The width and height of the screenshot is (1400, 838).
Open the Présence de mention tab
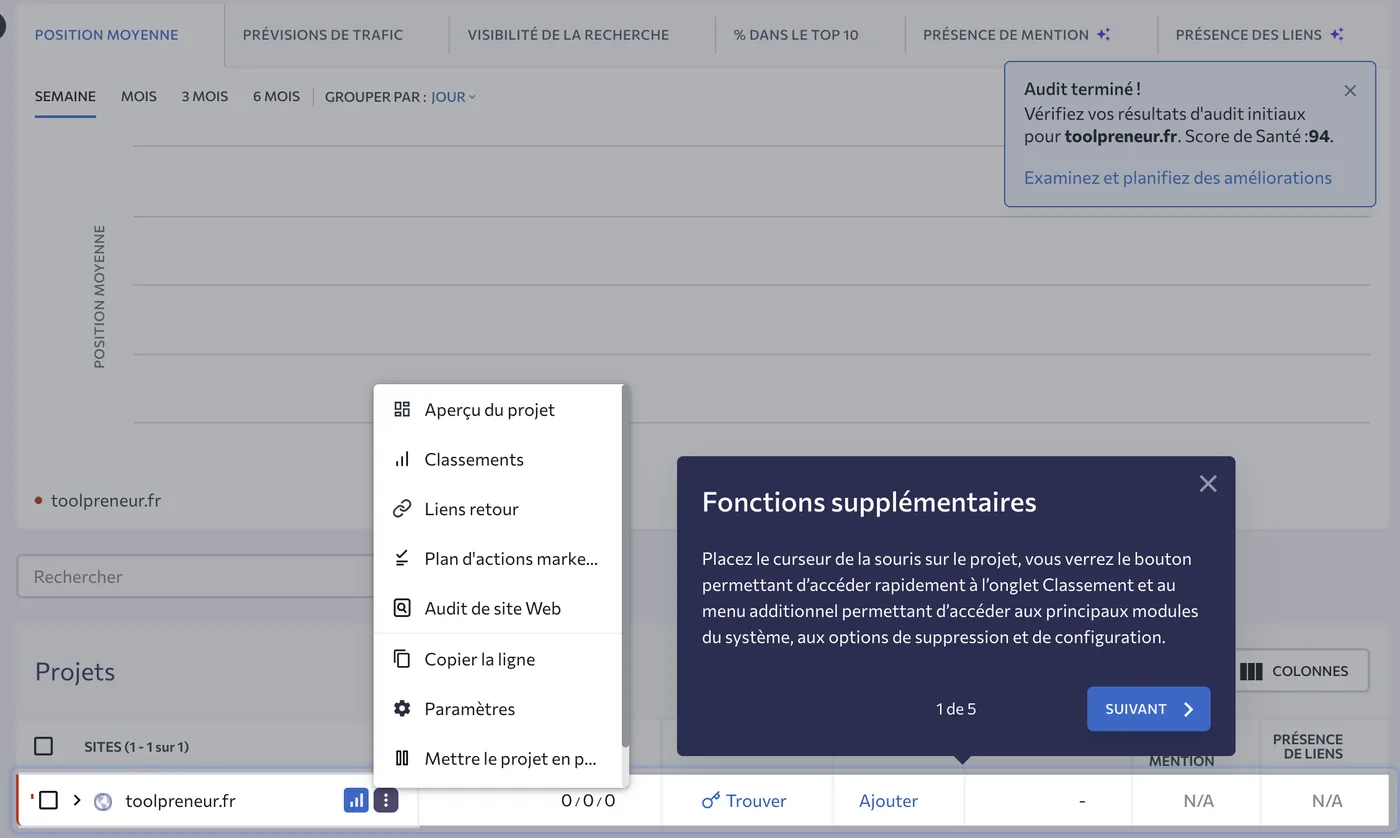(x=1017, y=34)
